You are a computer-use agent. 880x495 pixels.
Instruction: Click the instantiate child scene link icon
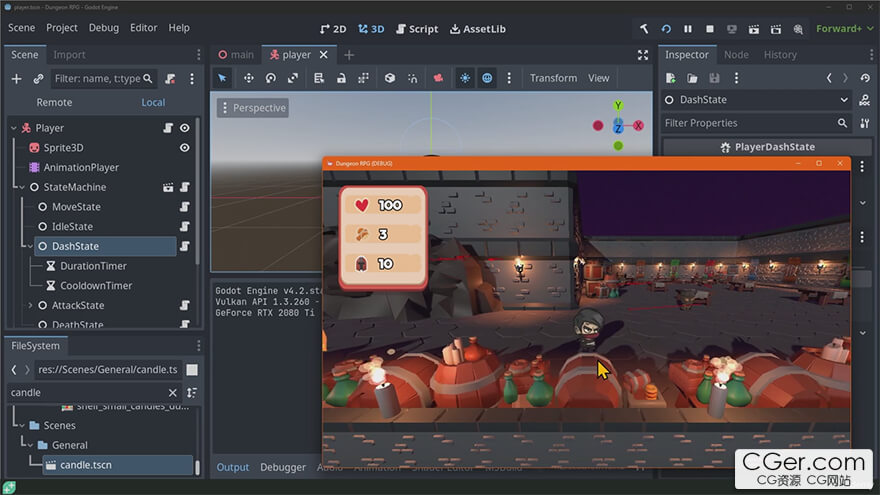pyautogui.click(x=38, y=79)
